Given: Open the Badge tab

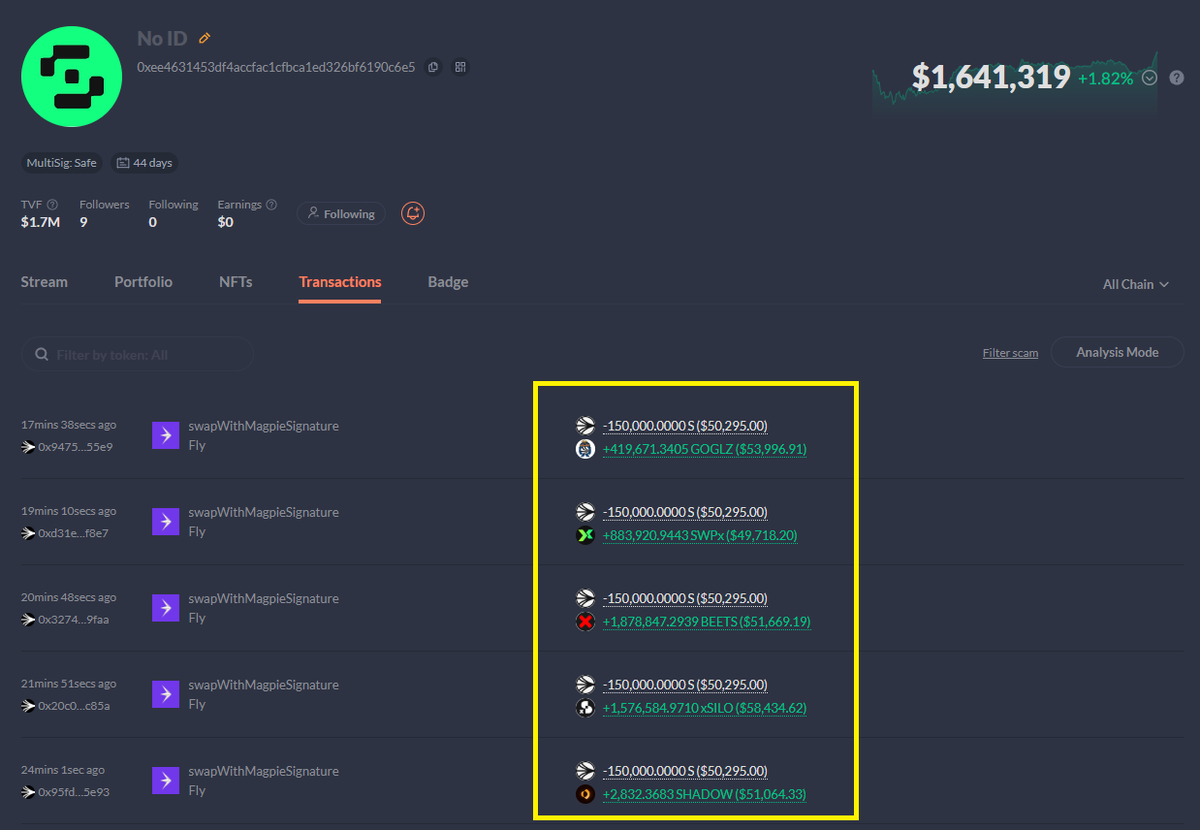Looking at the screenshot, I should point(448,282).
